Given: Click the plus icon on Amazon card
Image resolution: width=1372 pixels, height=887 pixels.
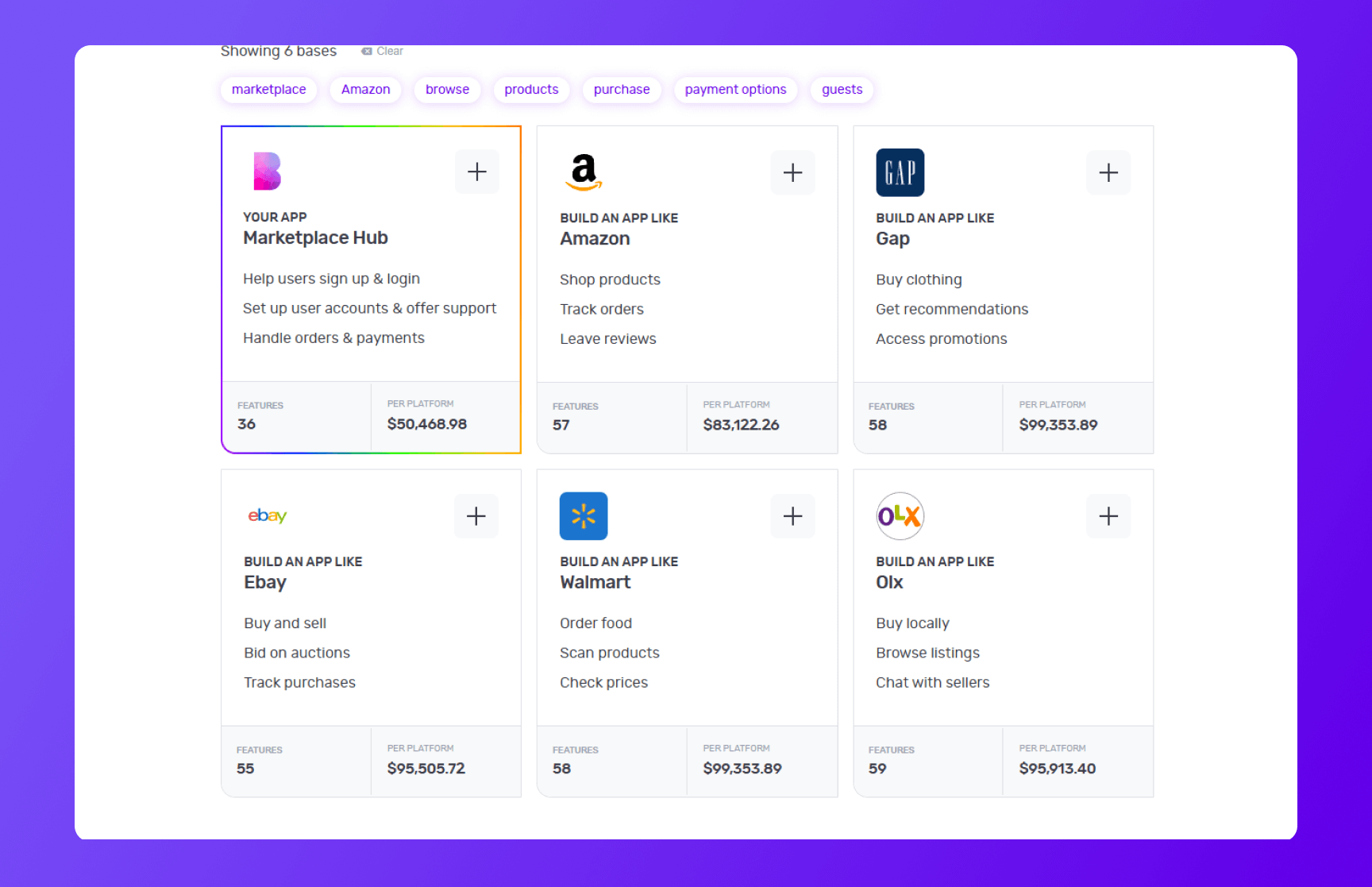Looking at the screenshot, I should (792, 172).
